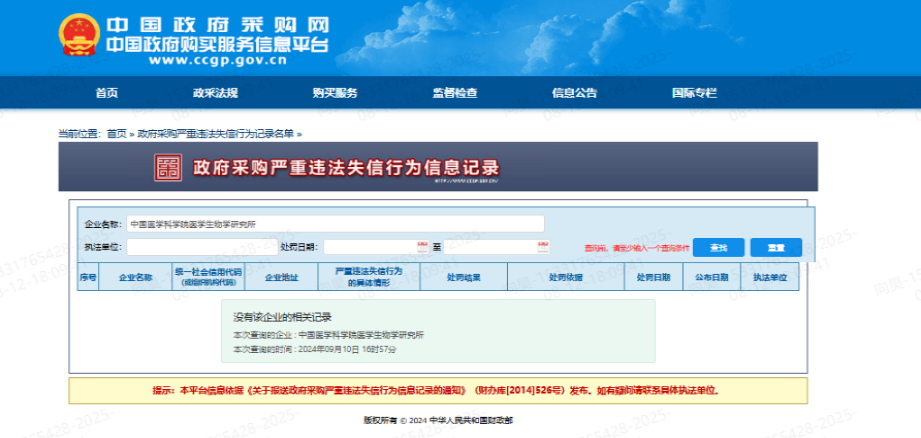The width and height of the screenshot is (921, 438).
Task: Focus the 处罚日期 start date field
Action: pyautogui.click(x=376, y=247)
